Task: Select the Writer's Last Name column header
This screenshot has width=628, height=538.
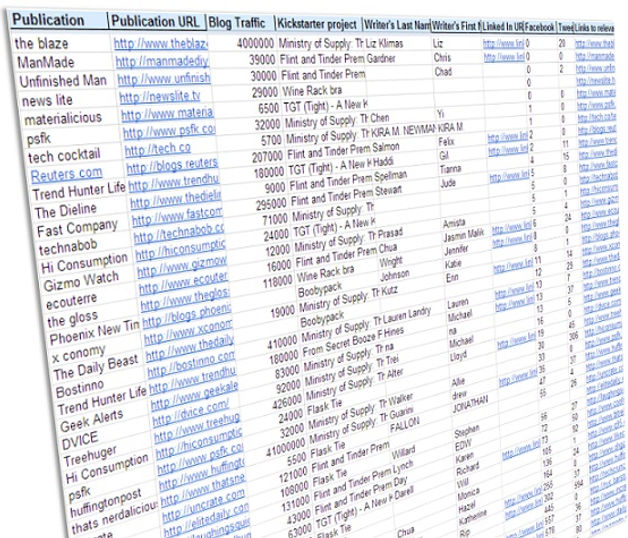Action: (397, 25)
